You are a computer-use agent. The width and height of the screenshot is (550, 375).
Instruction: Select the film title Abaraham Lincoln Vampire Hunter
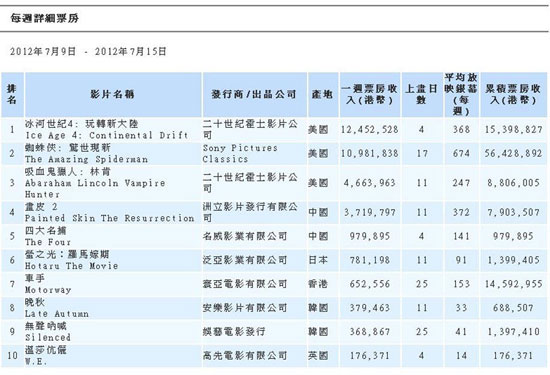95,189
